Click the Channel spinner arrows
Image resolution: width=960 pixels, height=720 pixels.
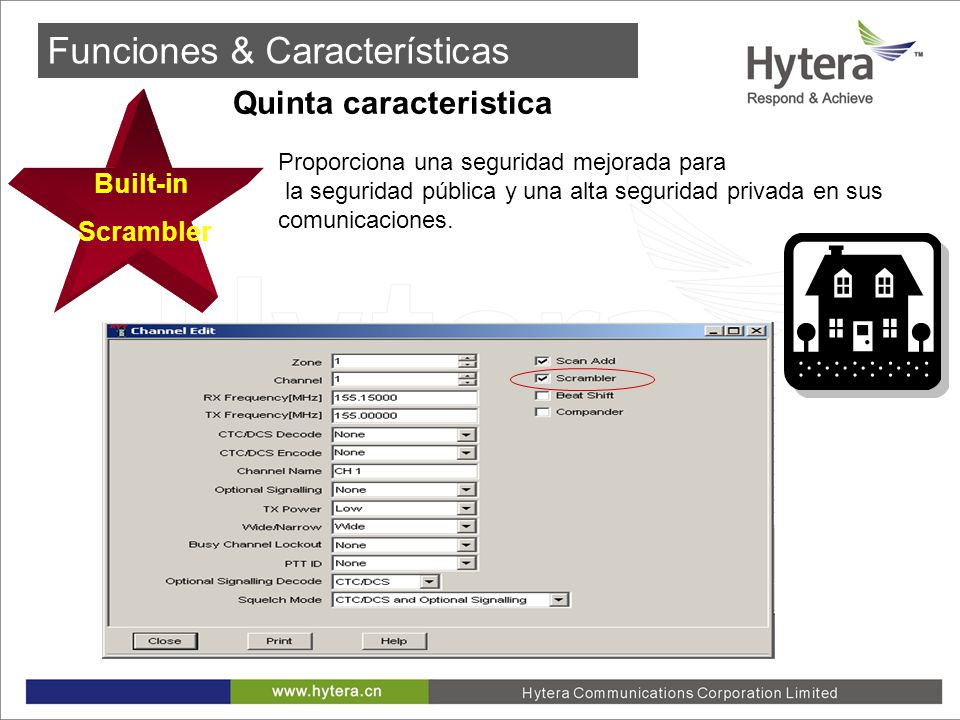(x=467, y=380)
